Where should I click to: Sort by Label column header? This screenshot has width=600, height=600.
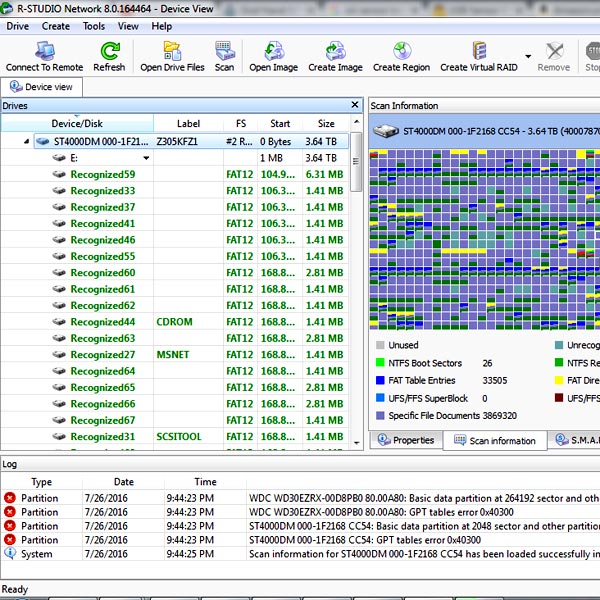pyautogui.click(x=188, y=124)
